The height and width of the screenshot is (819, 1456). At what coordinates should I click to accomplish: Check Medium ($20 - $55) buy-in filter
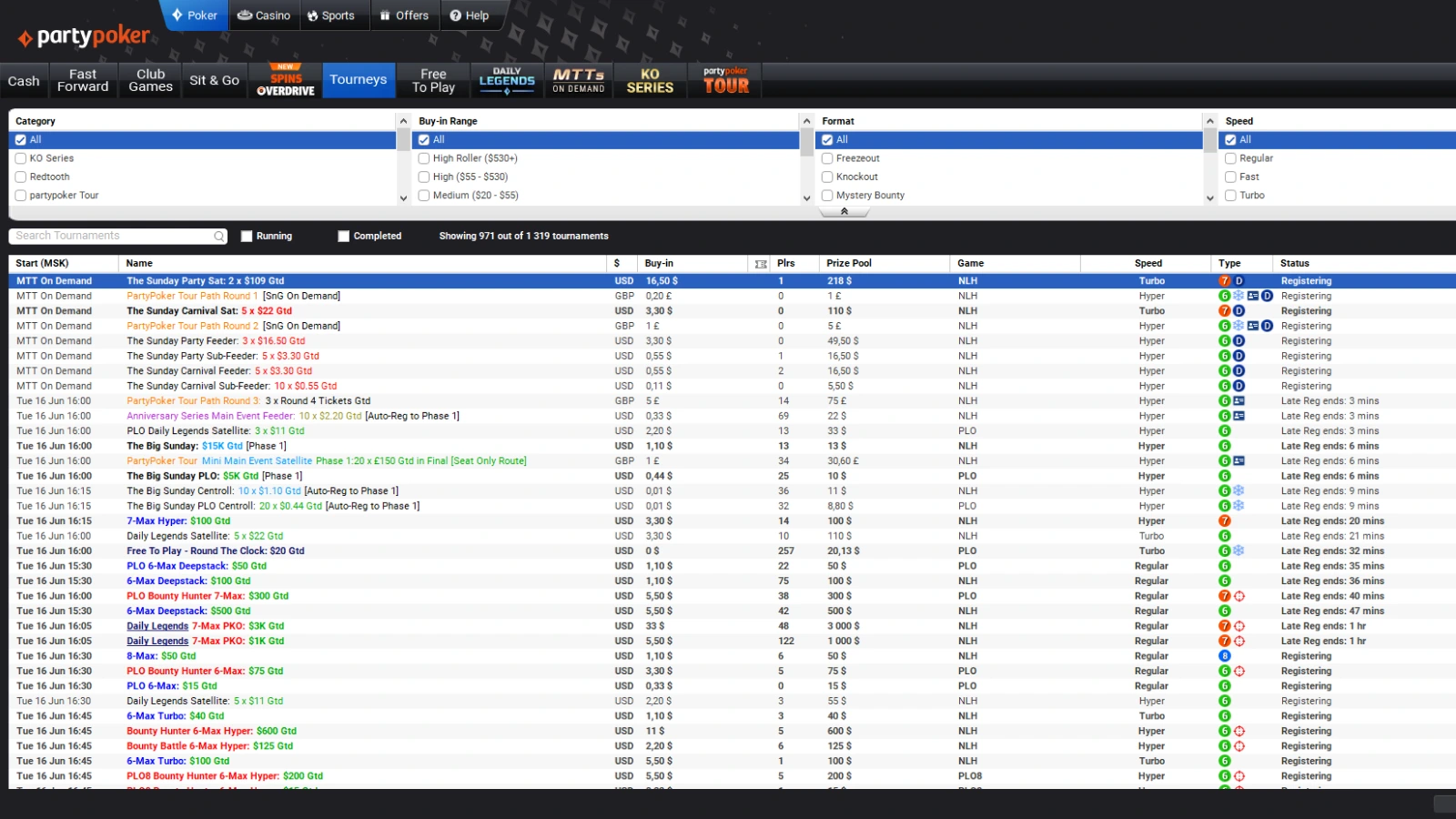tap(424, 196)
